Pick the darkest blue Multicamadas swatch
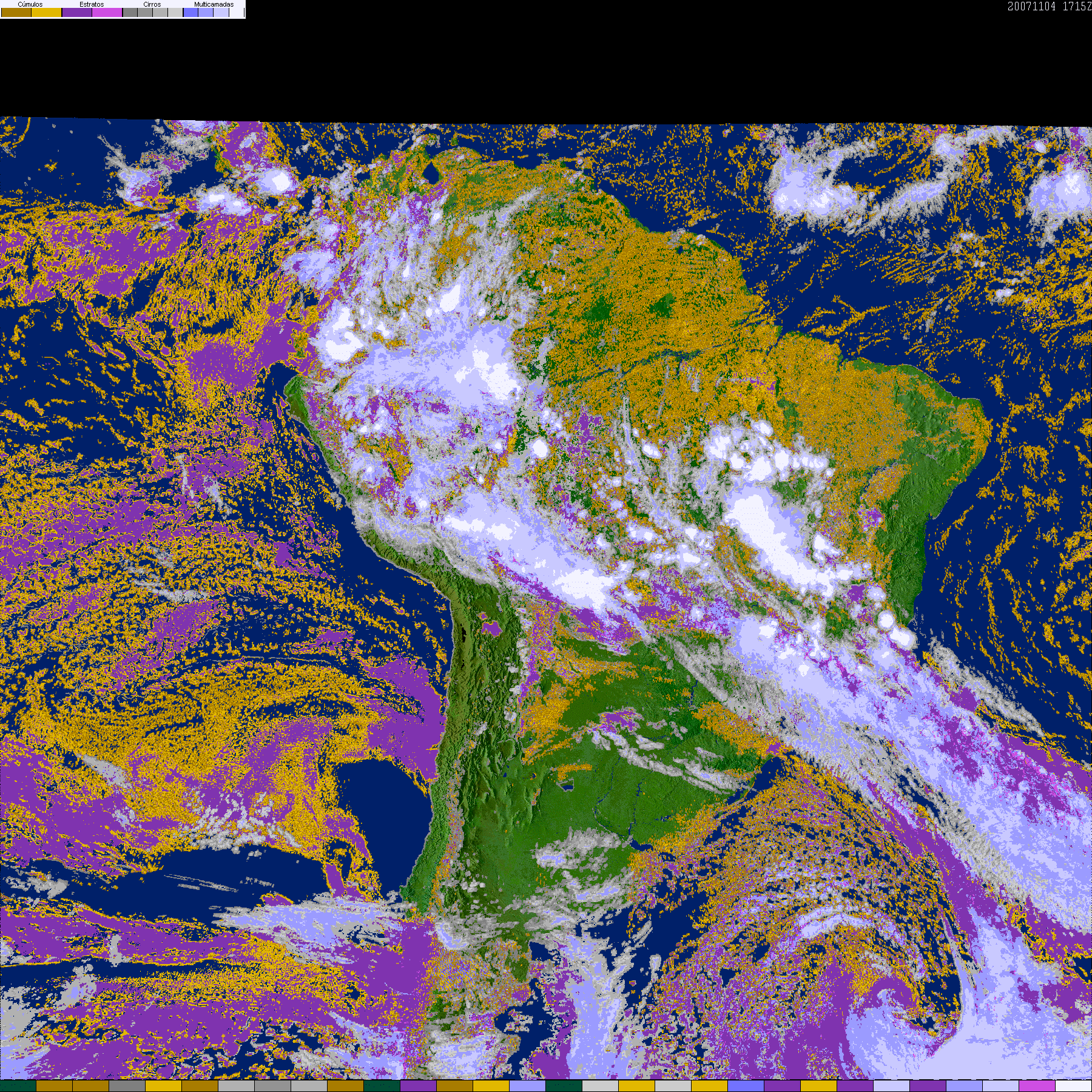1092x1092 pixels. pos(190,12)
